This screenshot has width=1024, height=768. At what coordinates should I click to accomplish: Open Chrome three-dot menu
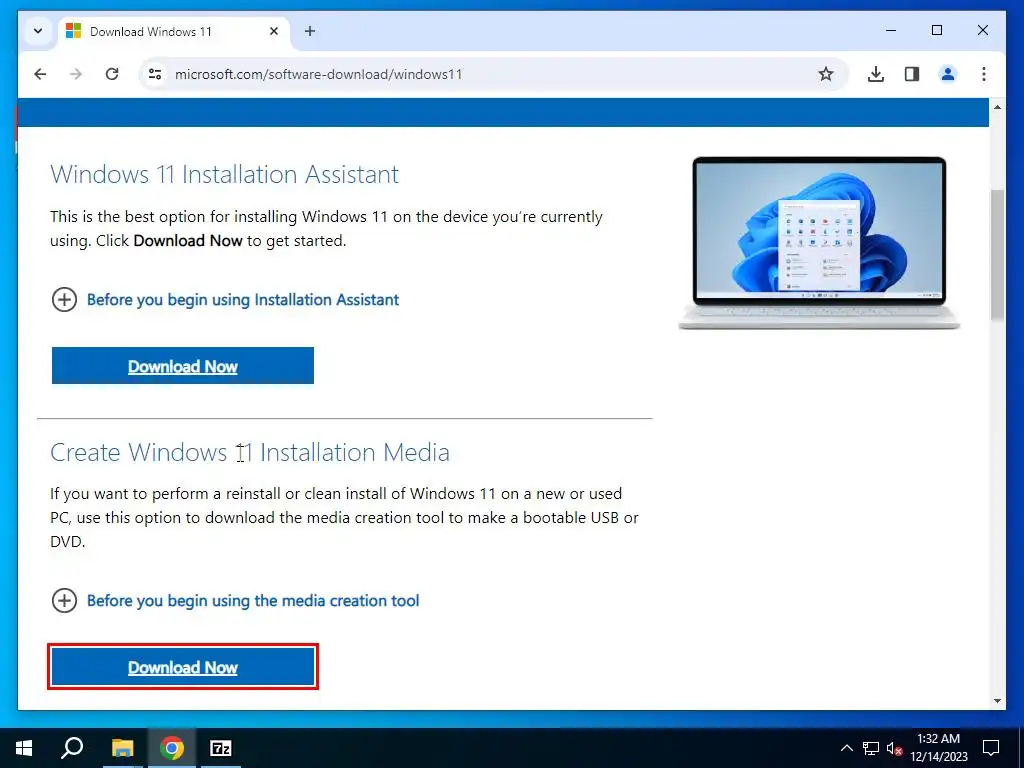(984, 74)
